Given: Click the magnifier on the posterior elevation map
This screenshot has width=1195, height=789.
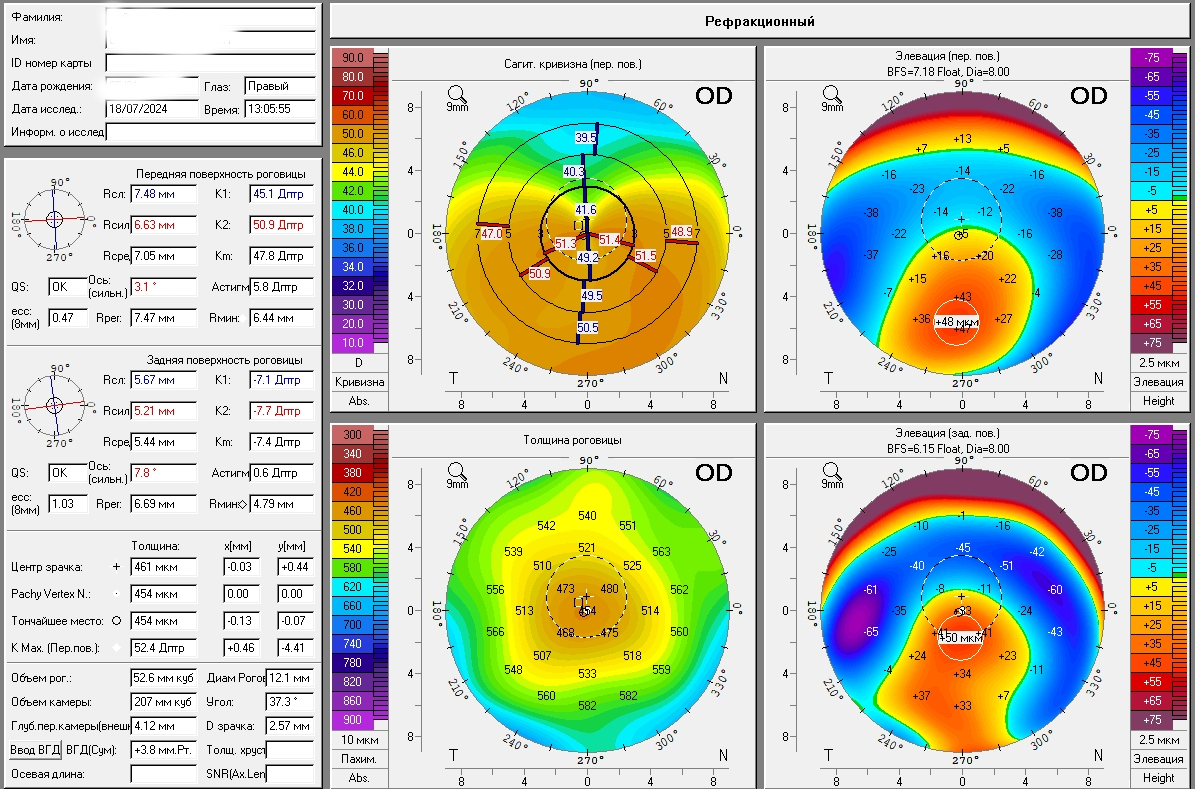Looking at the screenshot, I should coord(831,471).
